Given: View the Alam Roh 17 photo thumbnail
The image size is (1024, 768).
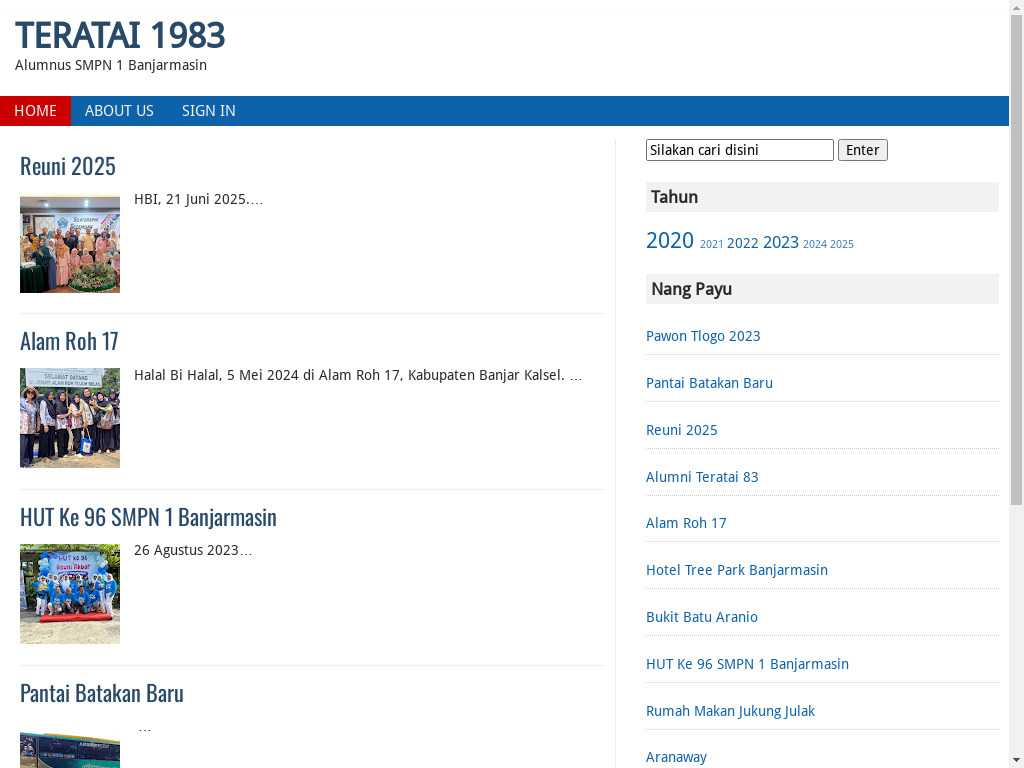Looking at the screenshot, I should pyautogui.click(x=70, y=418).
